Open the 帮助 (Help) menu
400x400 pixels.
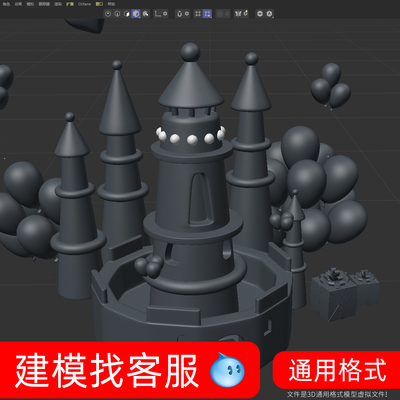(x=111, y=4)
